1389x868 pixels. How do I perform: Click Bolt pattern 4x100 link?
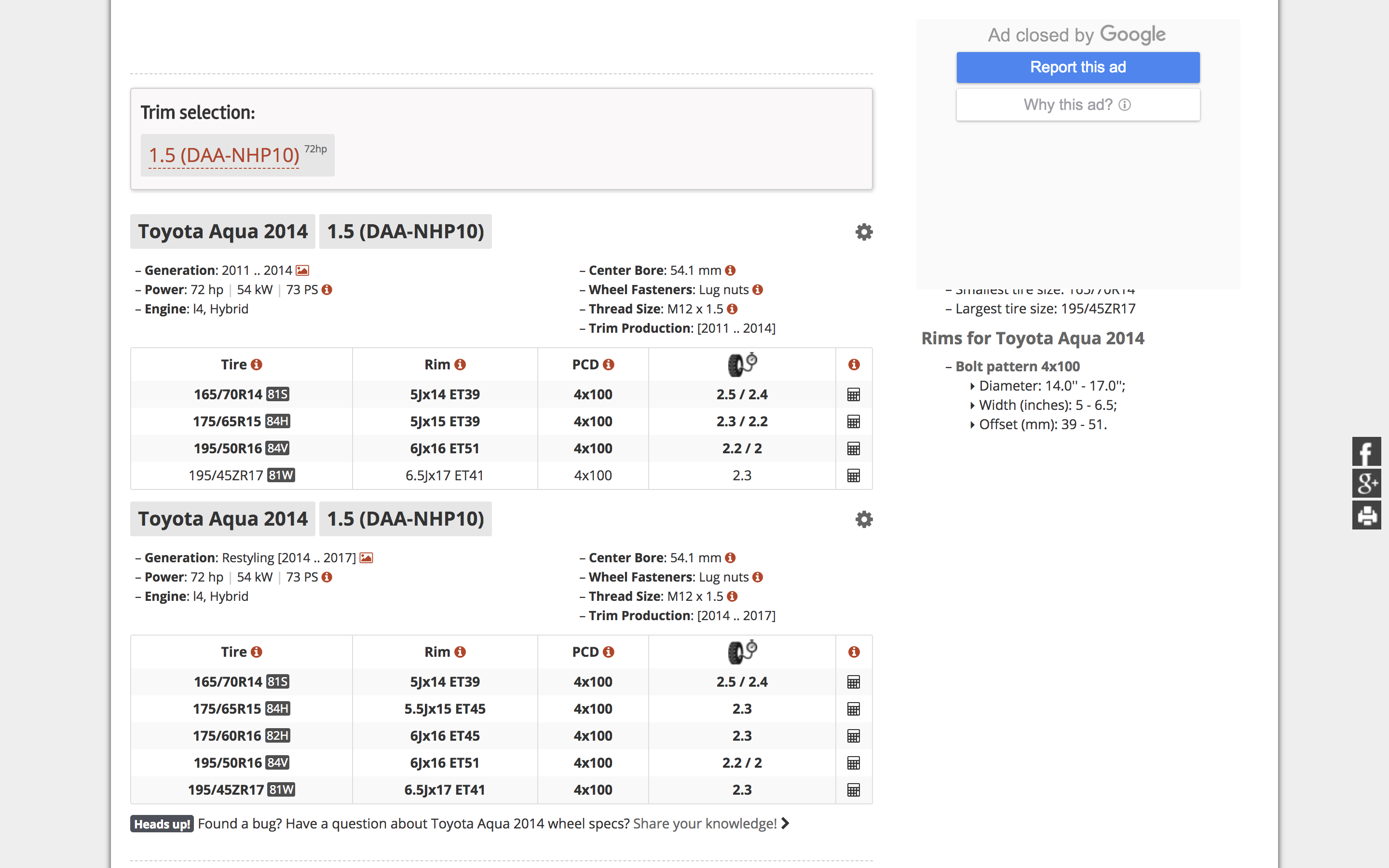click(x=1017, y=366)
